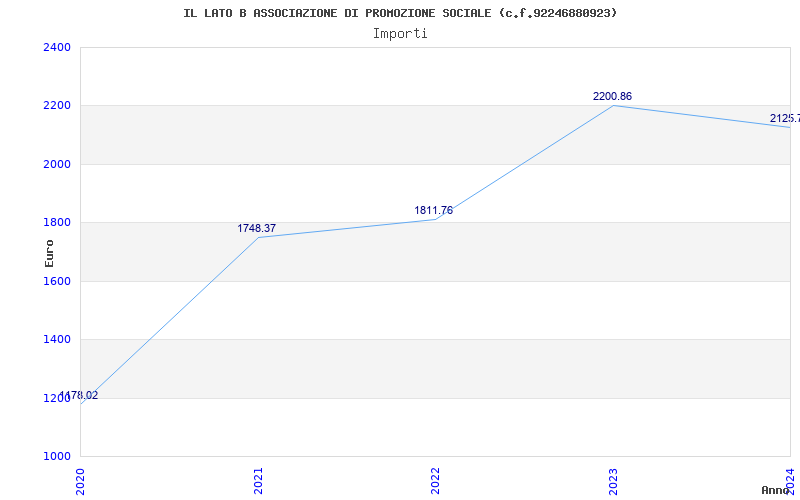Click the Anno axis title
800x500 pixels.
(x=775, y=490)
